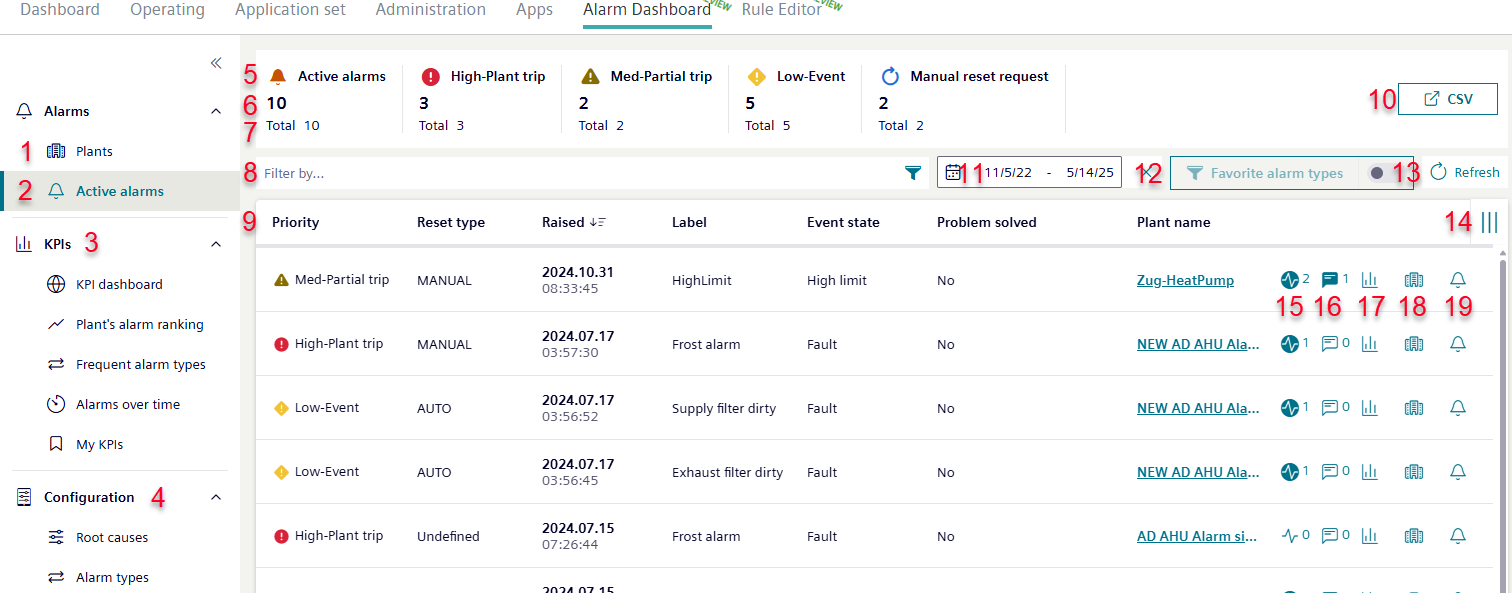The height and width of the screenshot is (593, 1512).
Task: Go to the Administration tab
Action: coord(431,10)
